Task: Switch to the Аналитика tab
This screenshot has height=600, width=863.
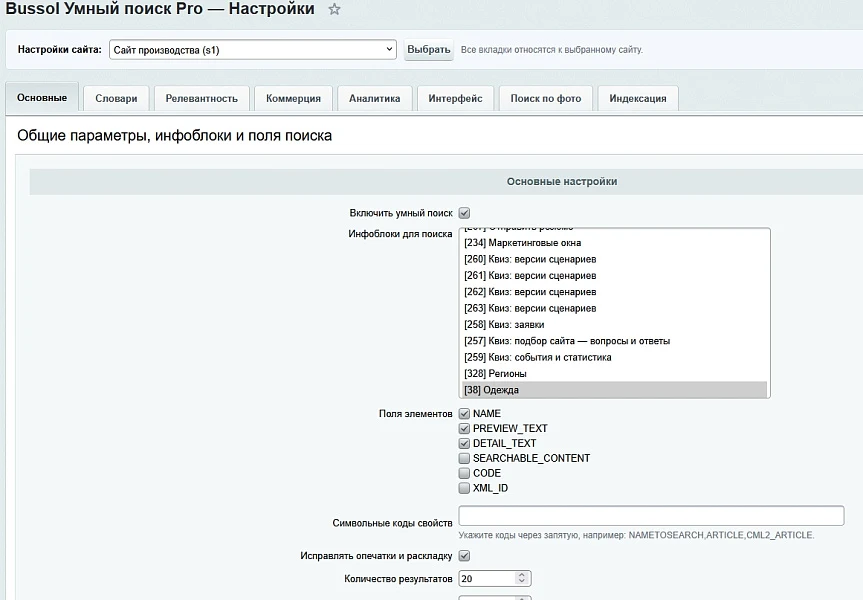Action: click(375, 99)
